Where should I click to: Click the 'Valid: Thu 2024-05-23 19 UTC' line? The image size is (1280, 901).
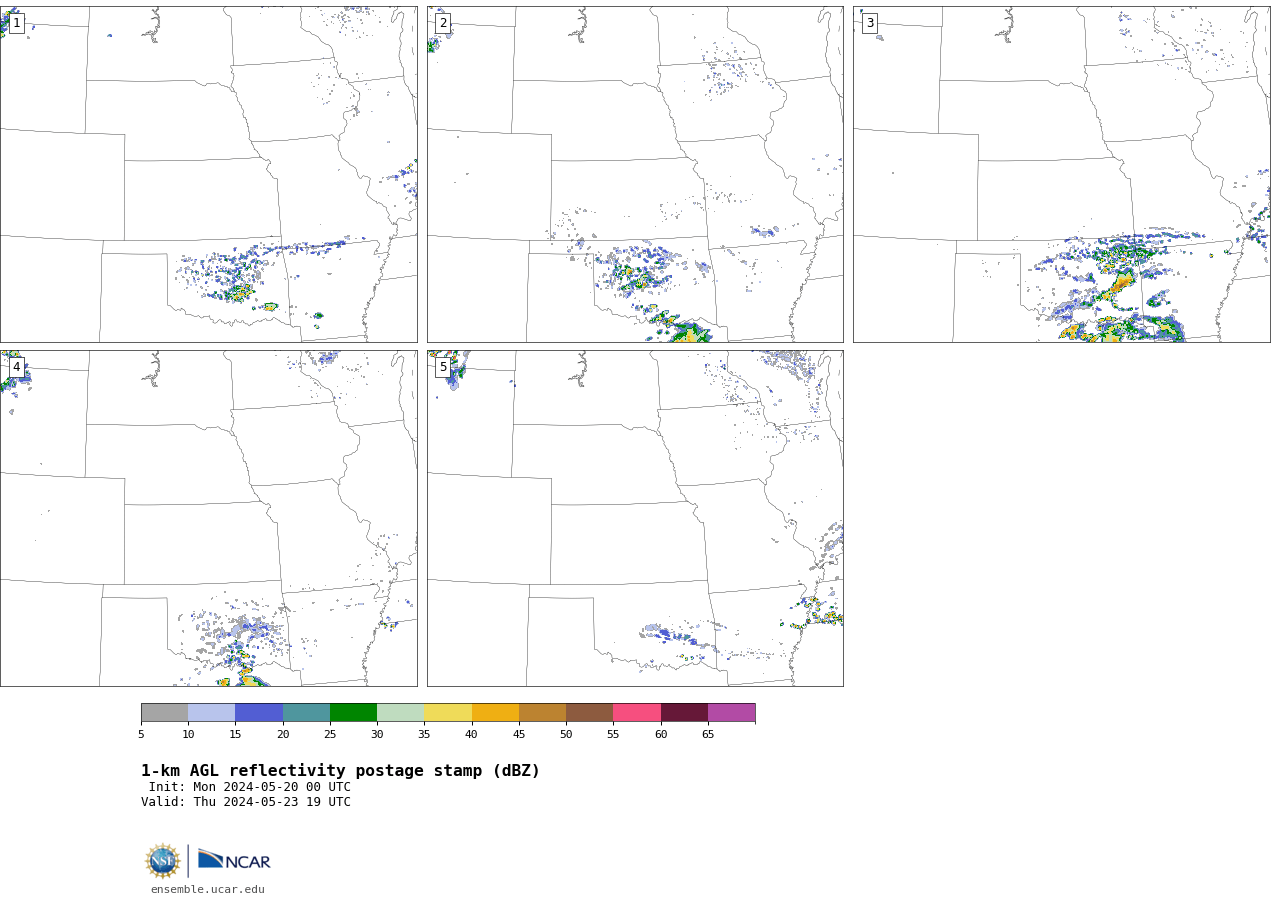(x=246, y=802)
